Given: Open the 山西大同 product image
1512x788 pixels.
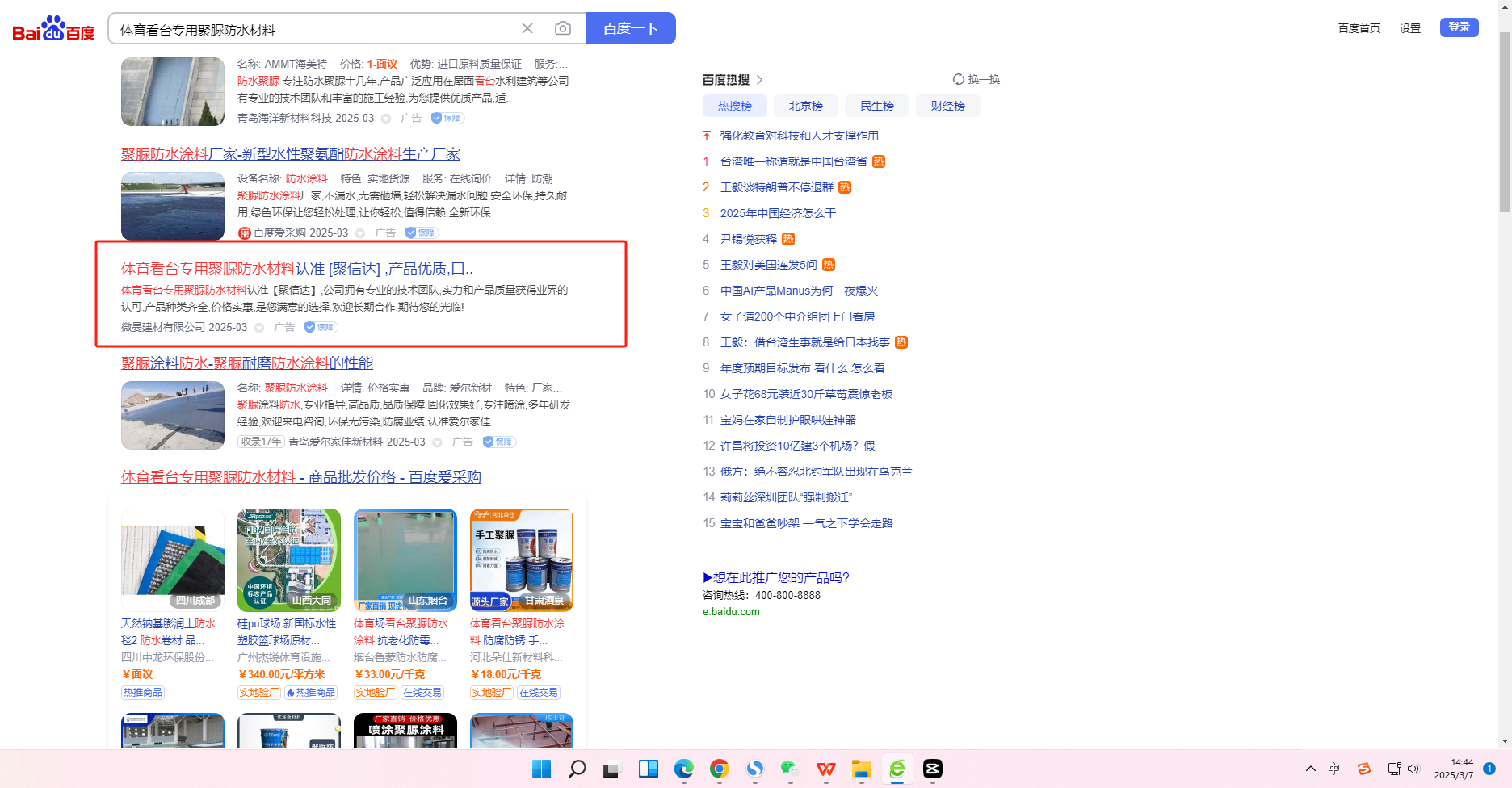Looking at the screenshot, I should click(289, 560).
